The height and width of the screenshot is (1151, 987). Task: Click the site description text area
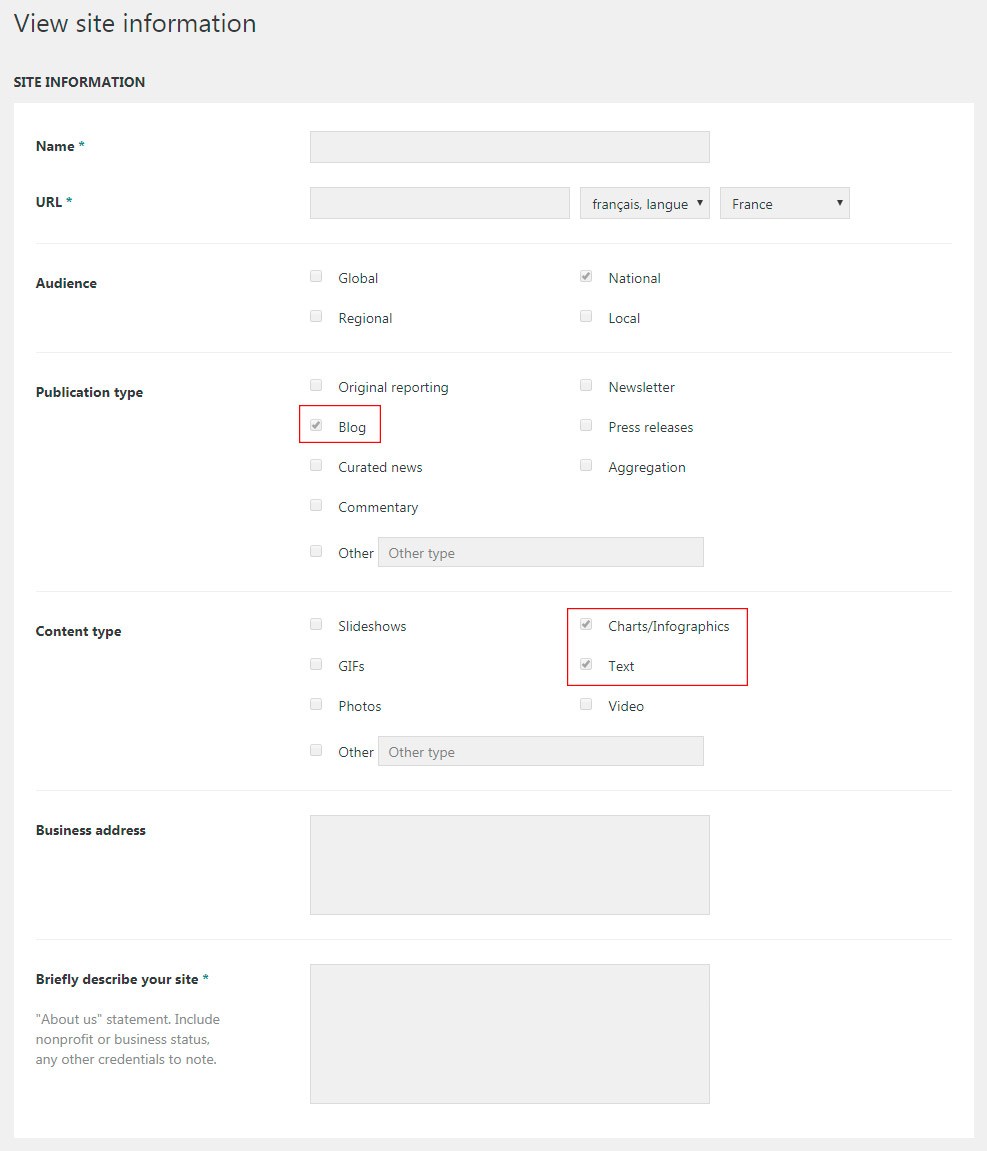509,1034
